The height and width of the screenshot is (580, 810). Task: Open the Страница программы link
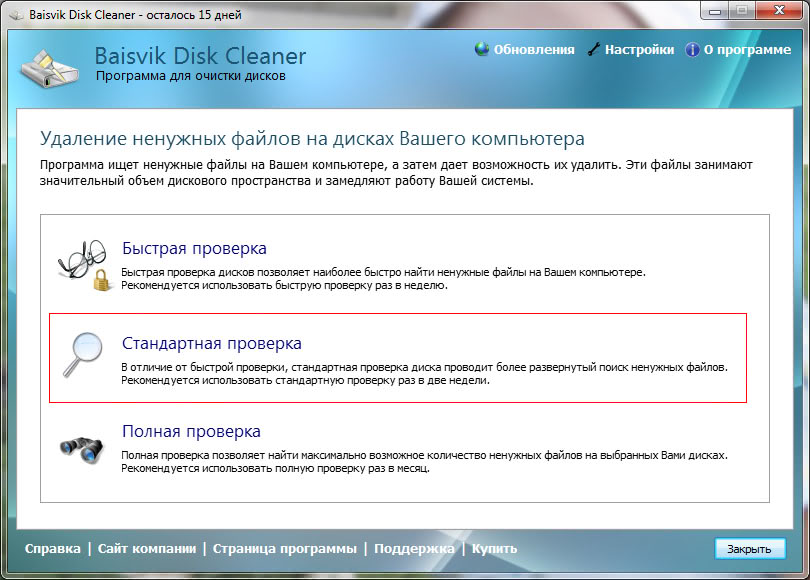[x=285, y=548]
